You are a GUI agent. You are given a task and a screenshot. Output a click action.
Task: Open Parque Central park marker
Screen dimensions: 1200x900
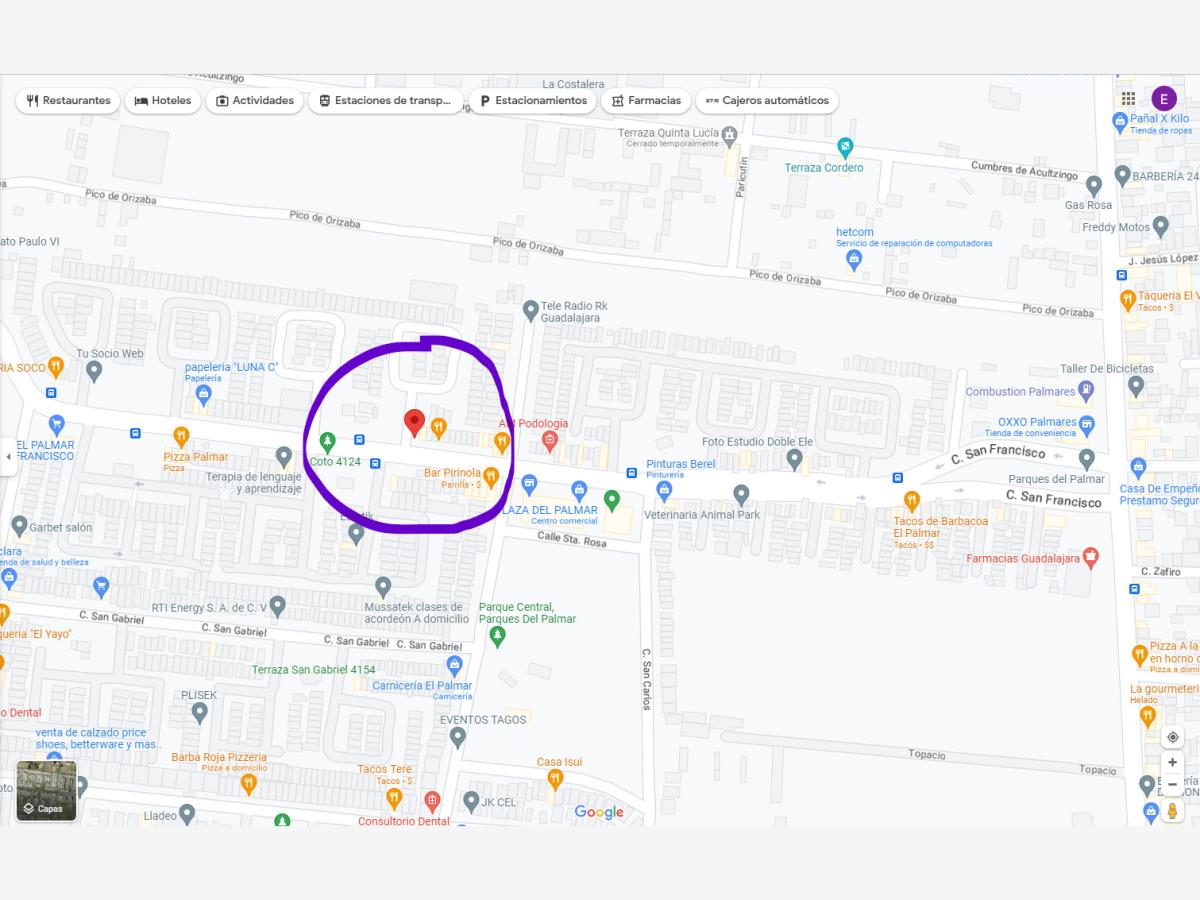tap(498, 636)
